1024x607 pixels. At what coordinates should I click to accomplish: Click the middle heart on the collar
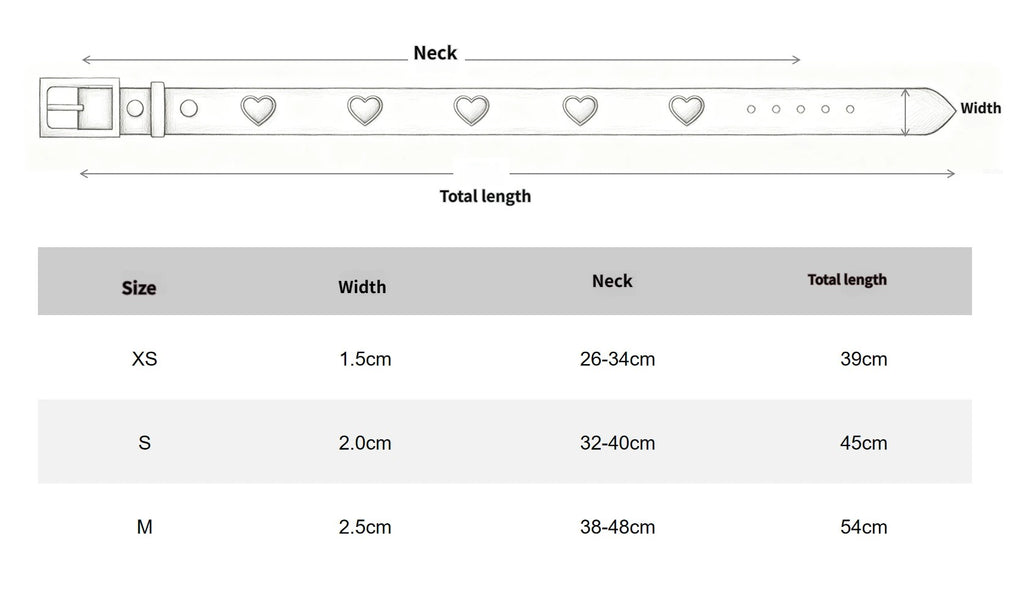472,110
